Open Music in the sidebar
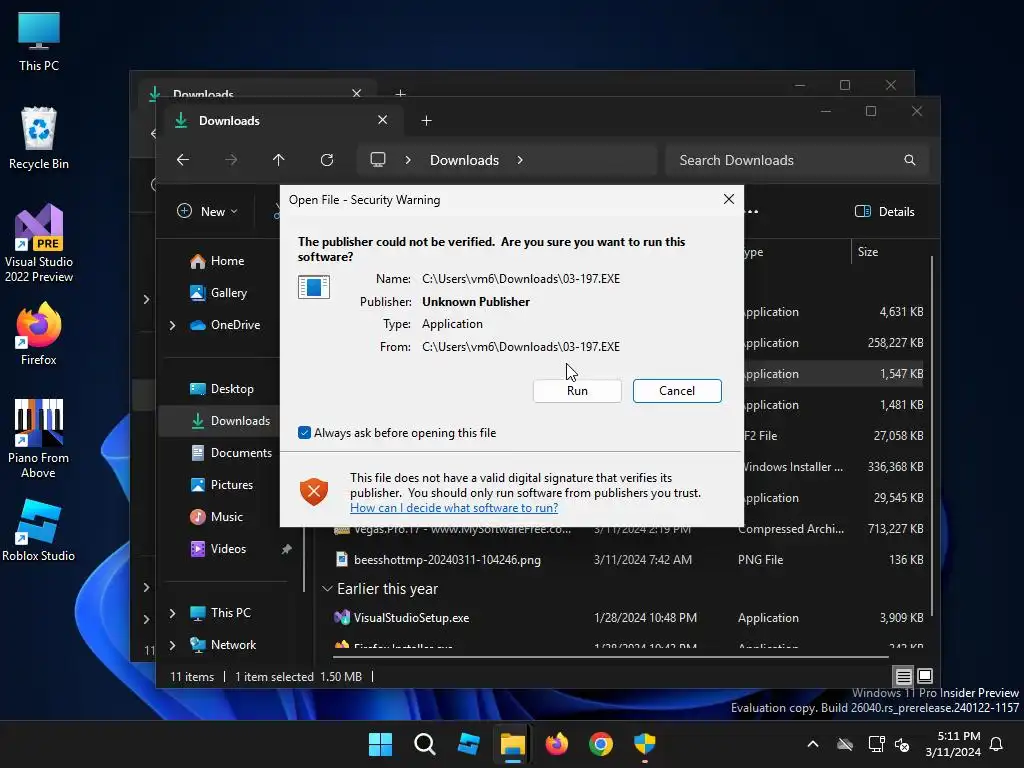 (217, 517)
